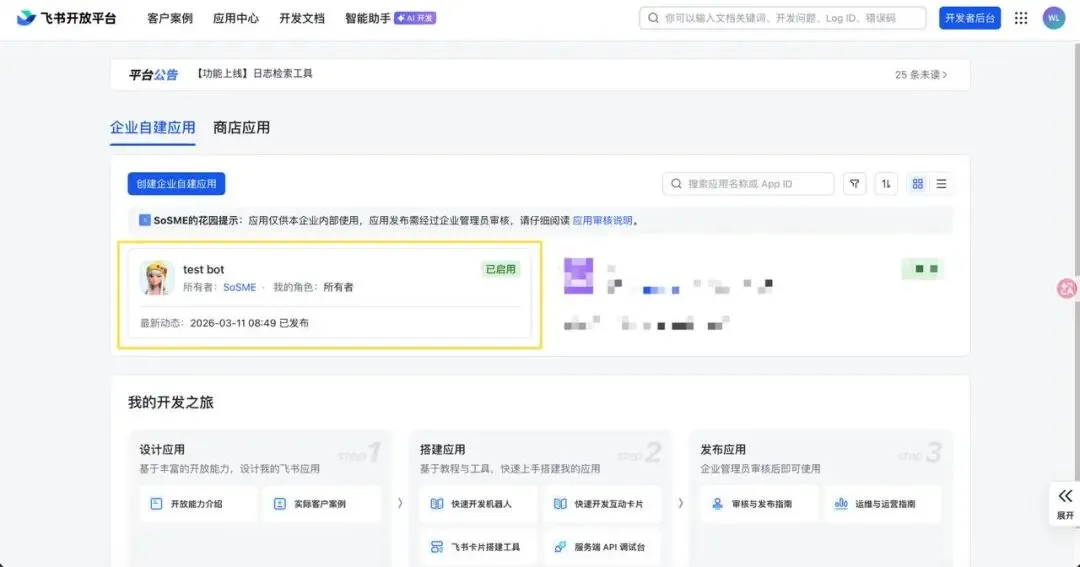Viewport: 1080px width, 567px height.
Task: Click the SoSME tip notice icon
Action: (x=145, y=220)
